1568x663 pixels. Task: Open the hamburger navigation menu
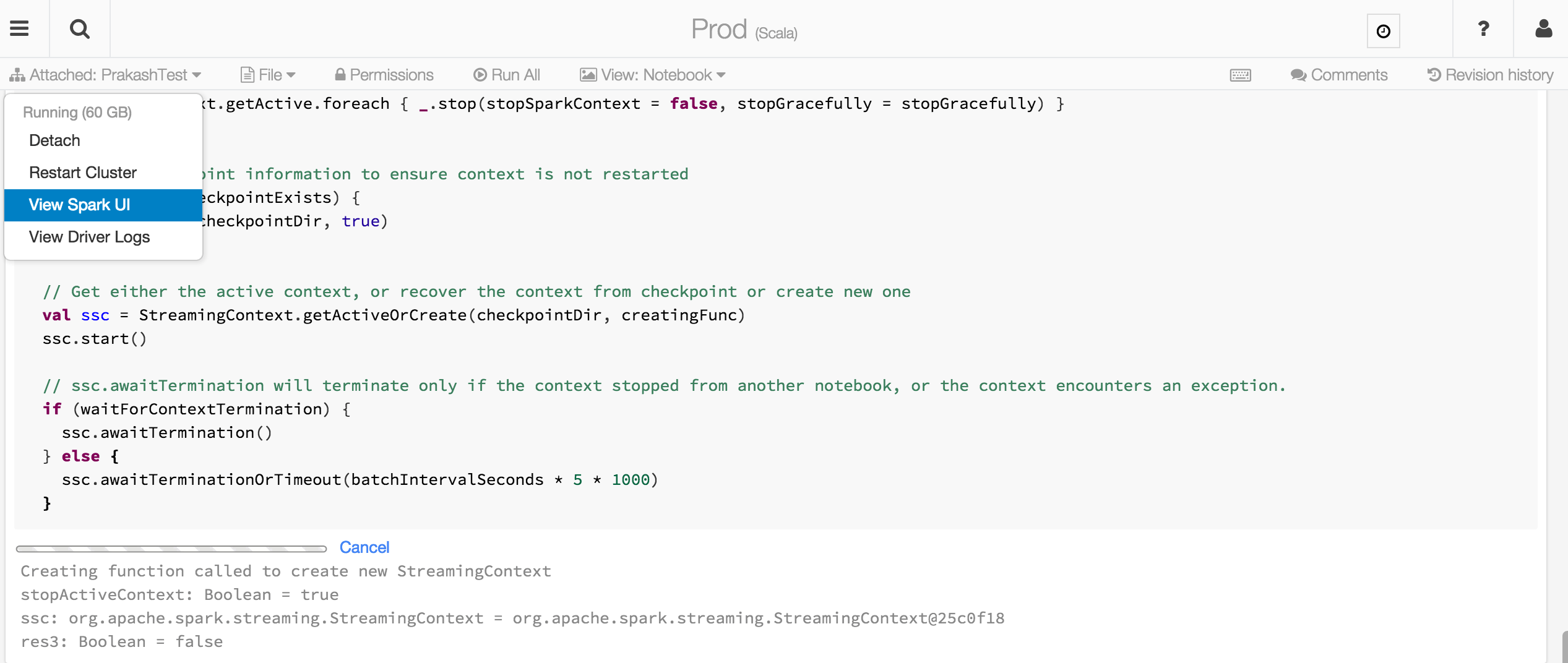[20, 28]
